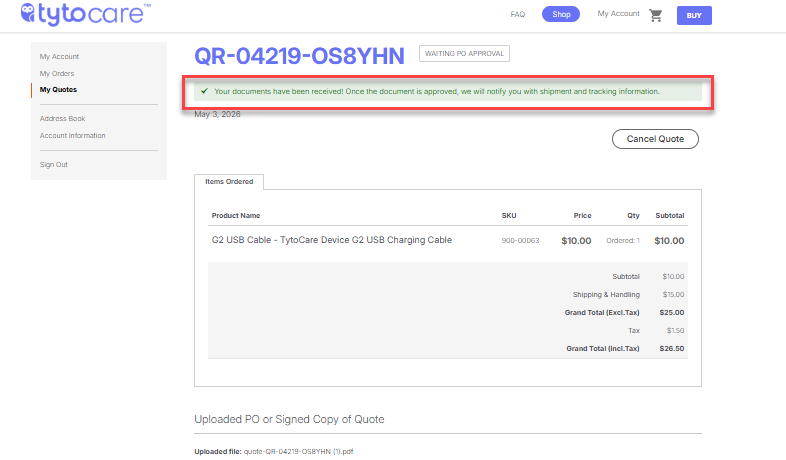
Task: Click the Shipping & Handling label
Action: pyautogui.click(x=606, y=295)
